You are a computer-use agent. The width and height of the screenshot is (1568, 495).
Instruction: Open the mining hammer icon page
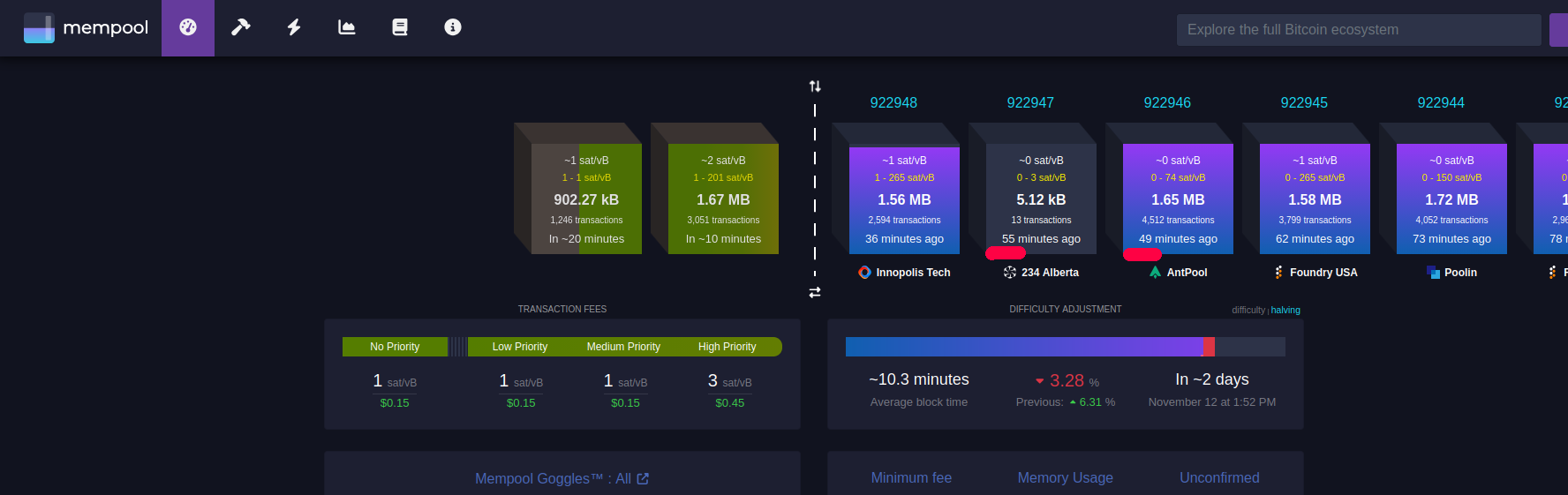click(240, 27)
